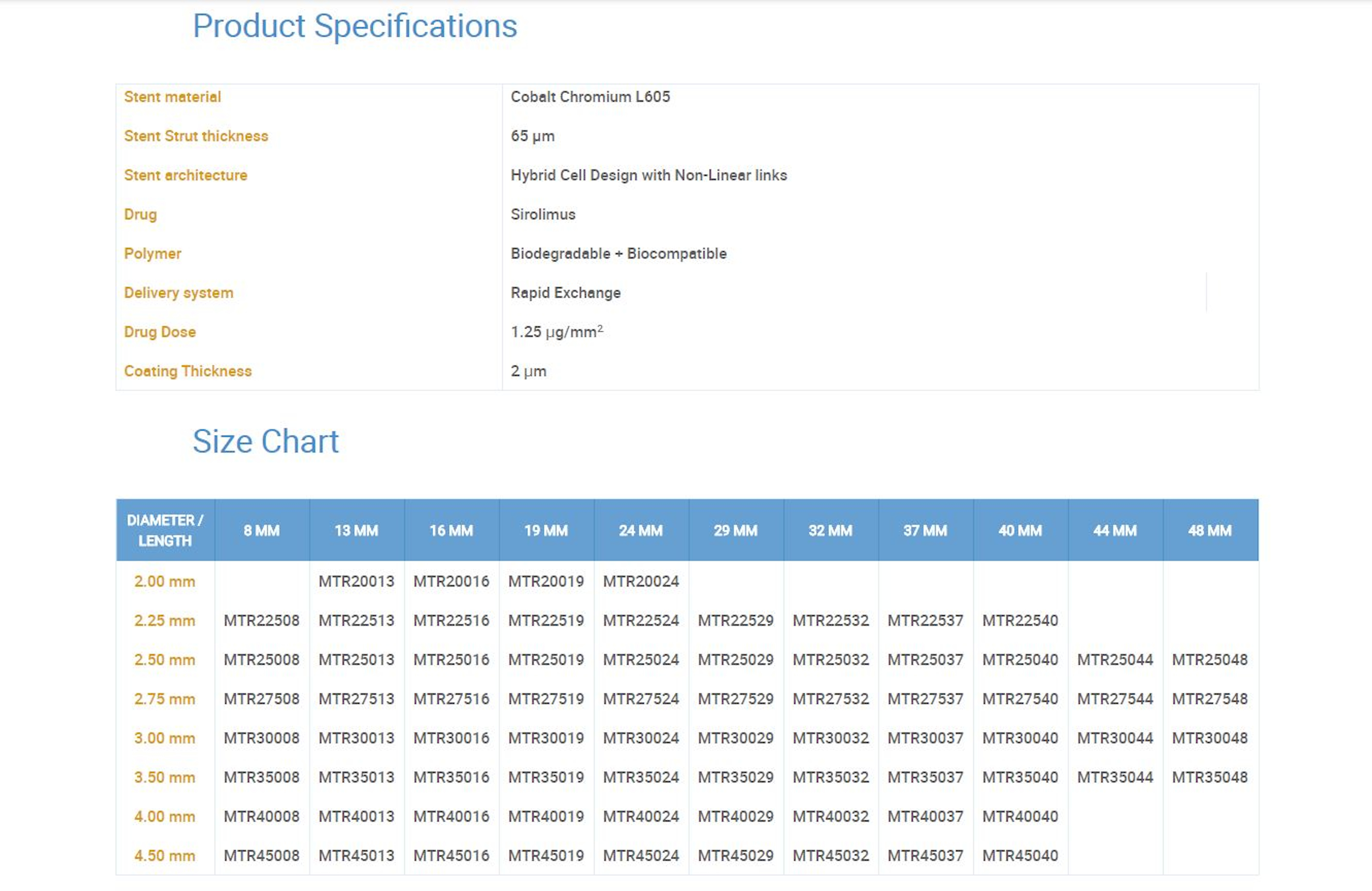Click product code MTR35048
The height and width of the screenshot is (891, 1372).
click(x=1210, y=777)
